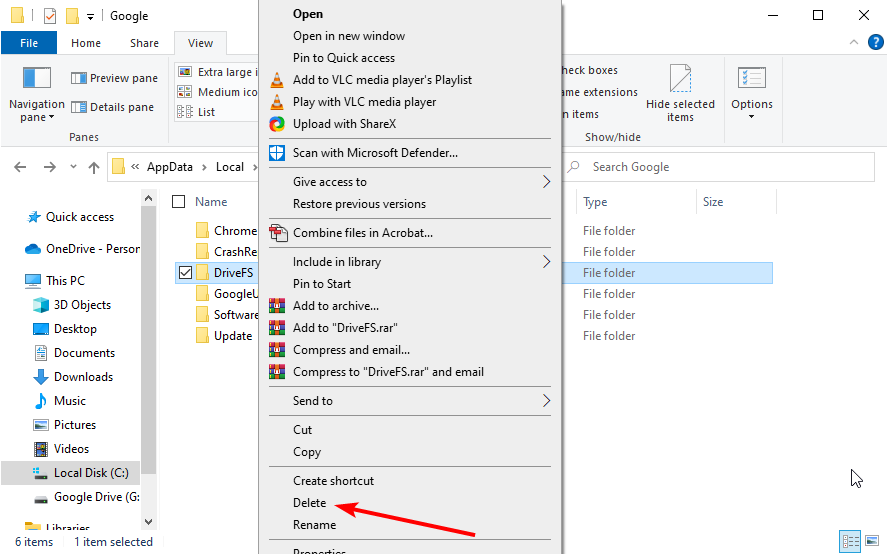Select Pin to Start

pyautogui.click(x=322, y=284)
